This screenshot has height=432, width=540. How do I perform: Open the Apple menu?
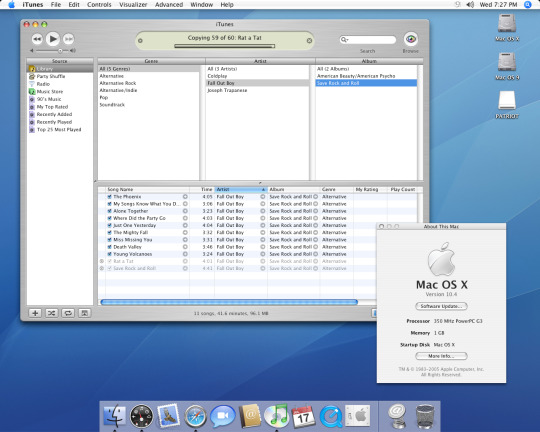point(11,5)
